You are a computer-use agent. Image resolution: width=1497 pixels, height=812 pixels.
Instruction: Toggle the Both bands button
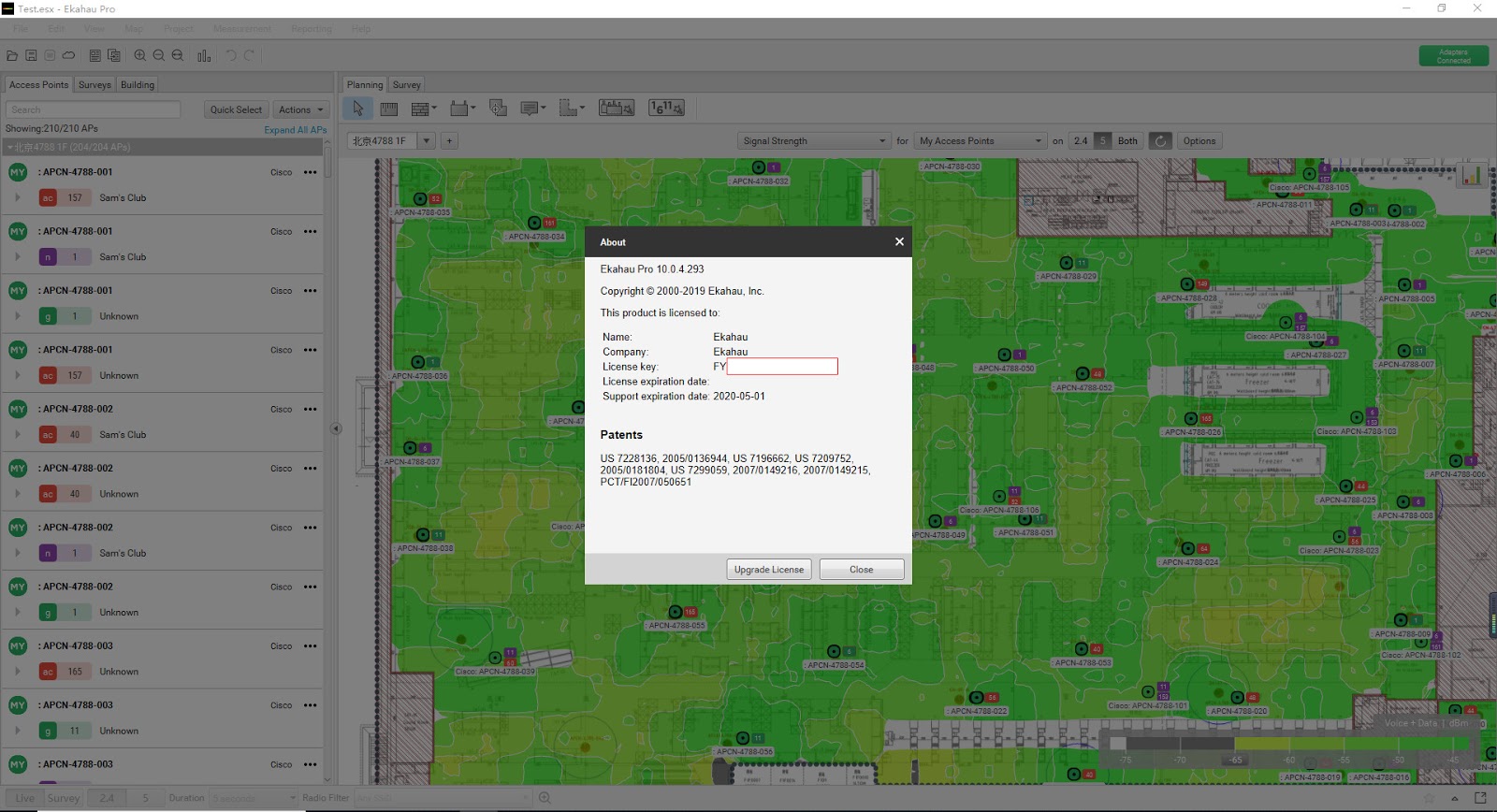(1127, 141)
